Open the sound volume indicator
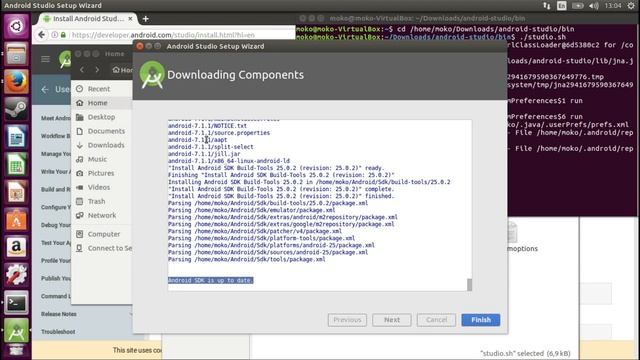Screen dimensions: 640x360 point(593,6)
